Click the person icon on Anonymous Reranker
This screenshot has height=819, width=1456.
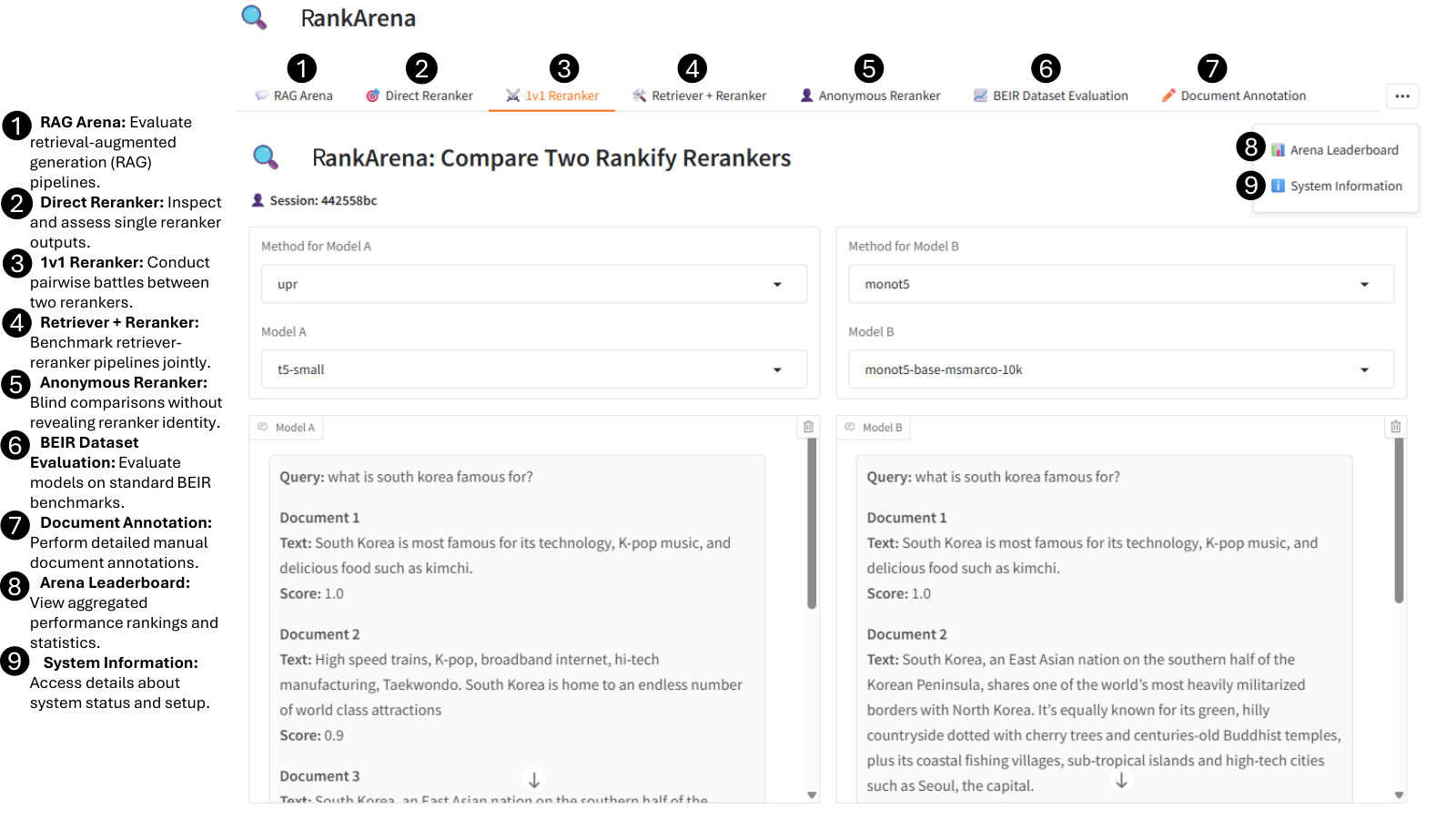coord(806,96)
